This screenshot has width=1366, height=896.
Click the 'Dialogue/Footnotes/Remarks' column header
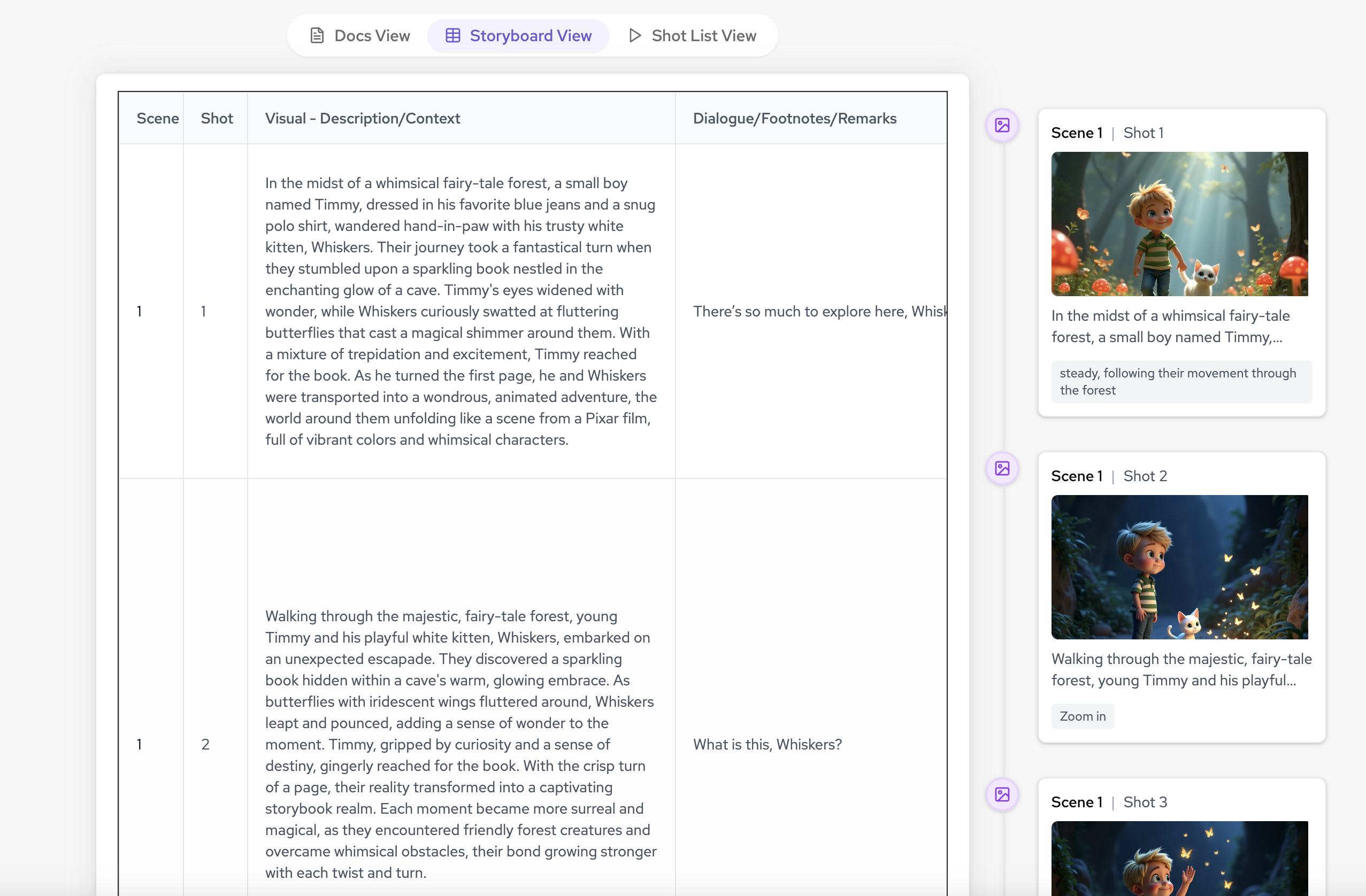(794, 118)
